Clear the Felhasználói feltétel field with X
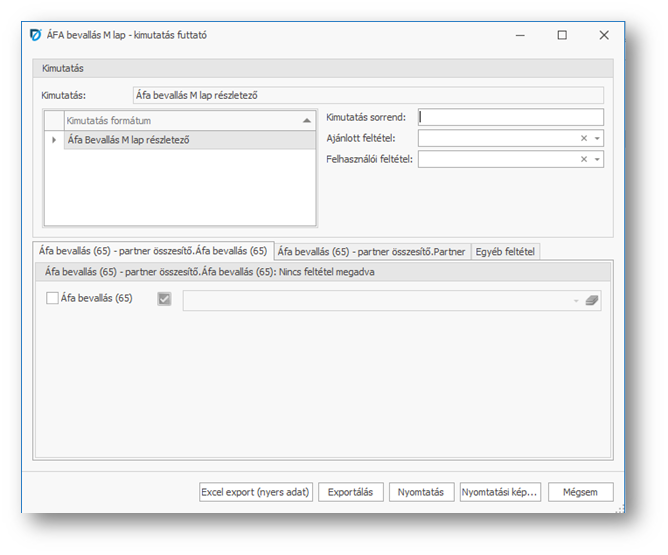This screenshot has height=555, width=668. (584, 160)
